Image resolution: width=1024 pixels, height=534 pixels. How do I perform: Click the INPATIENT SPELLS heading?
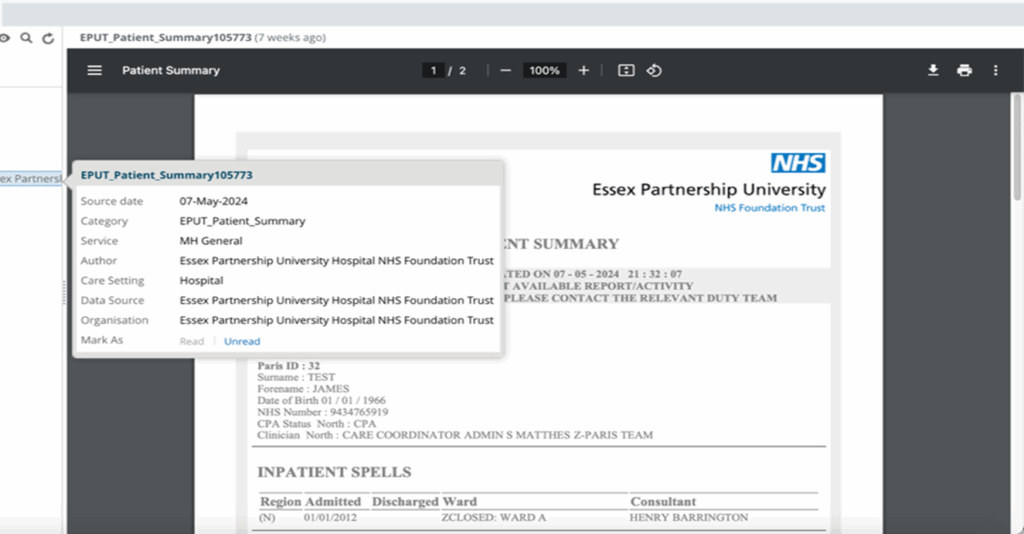tap(334, 472)
